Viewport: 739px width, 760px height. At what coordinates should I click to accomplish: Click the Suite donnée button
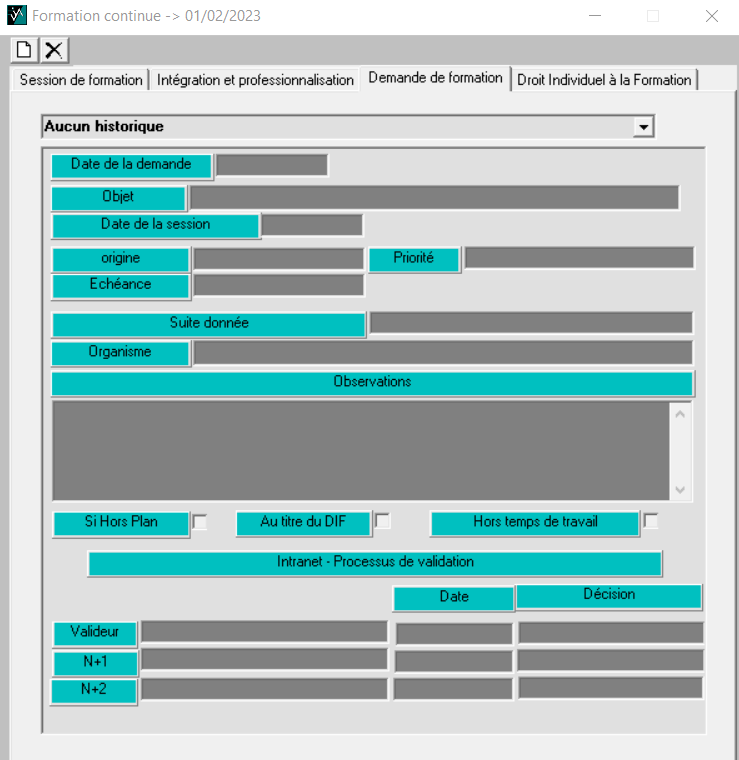[x=208, y=324]
